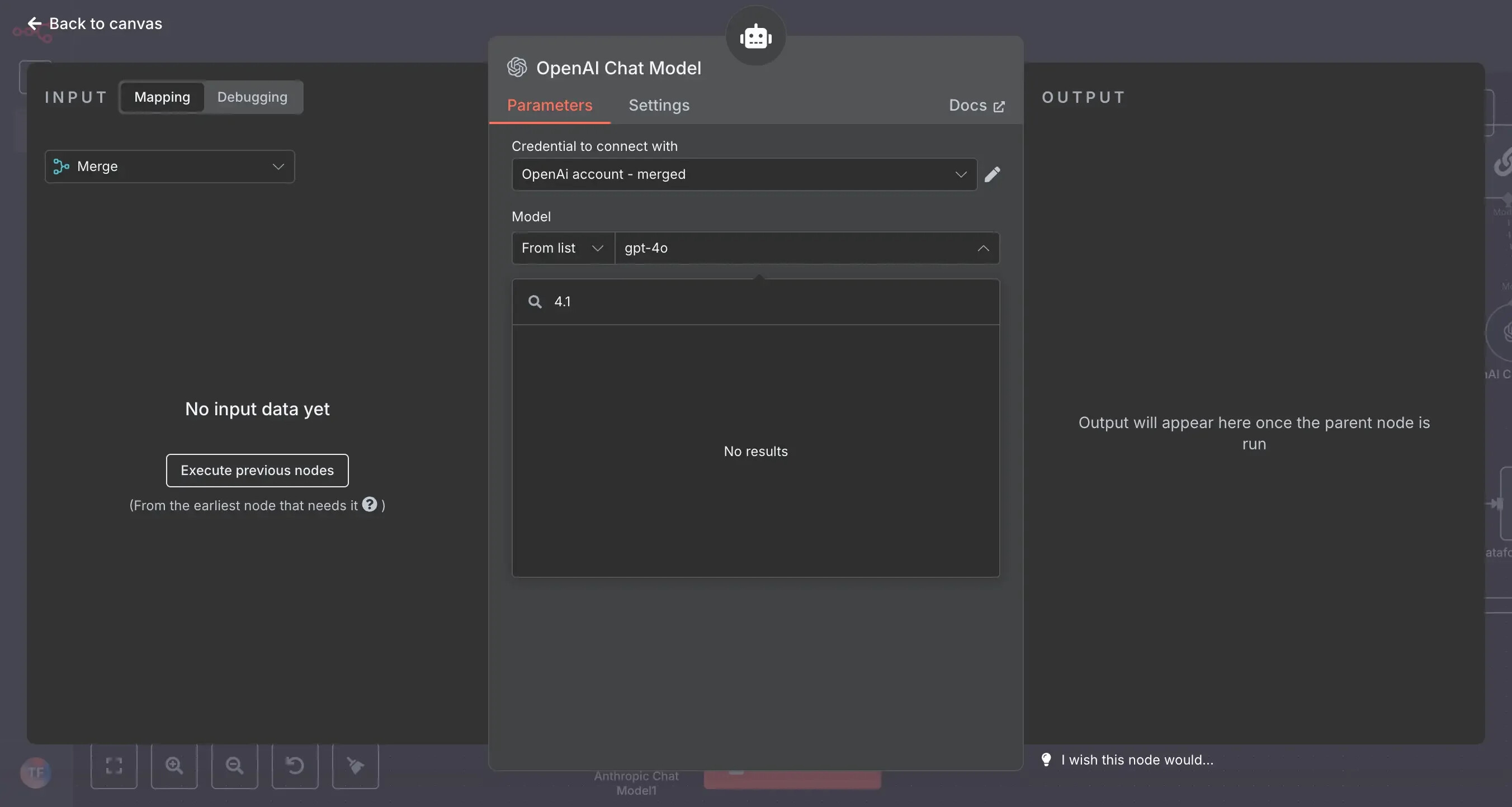This screenshot has width=1512, height=807.
Task: Open the From list mode dropdown
Action: click(563, 248)
